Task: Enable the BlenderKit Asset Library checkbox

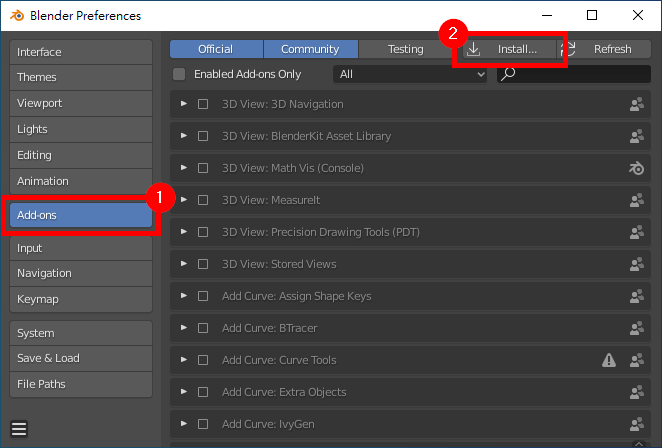Action: (203, 136)
